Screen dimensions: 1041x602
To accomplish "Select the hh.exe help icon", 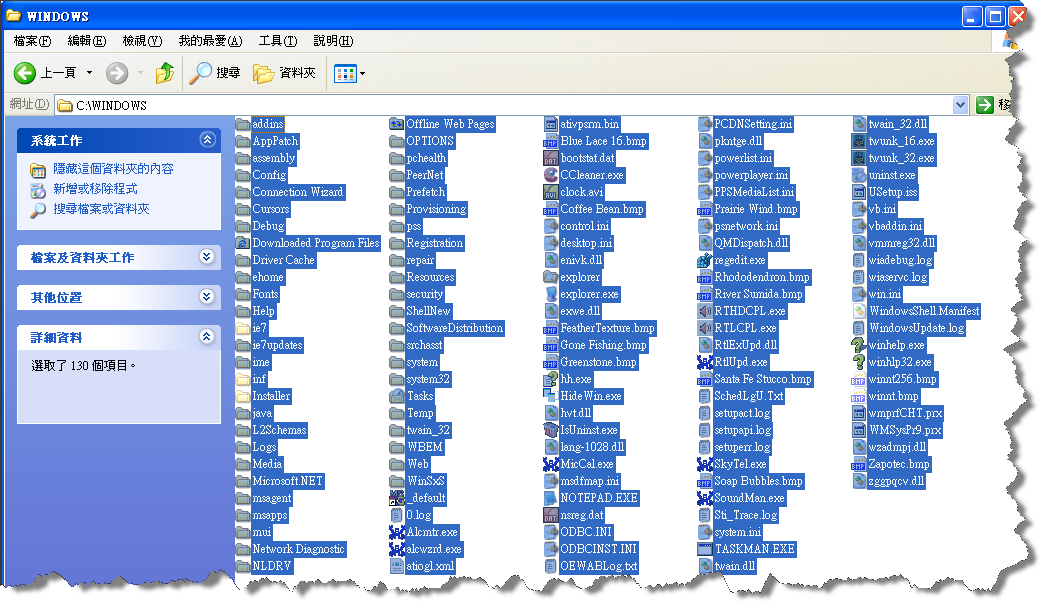I will coord(551,379).
